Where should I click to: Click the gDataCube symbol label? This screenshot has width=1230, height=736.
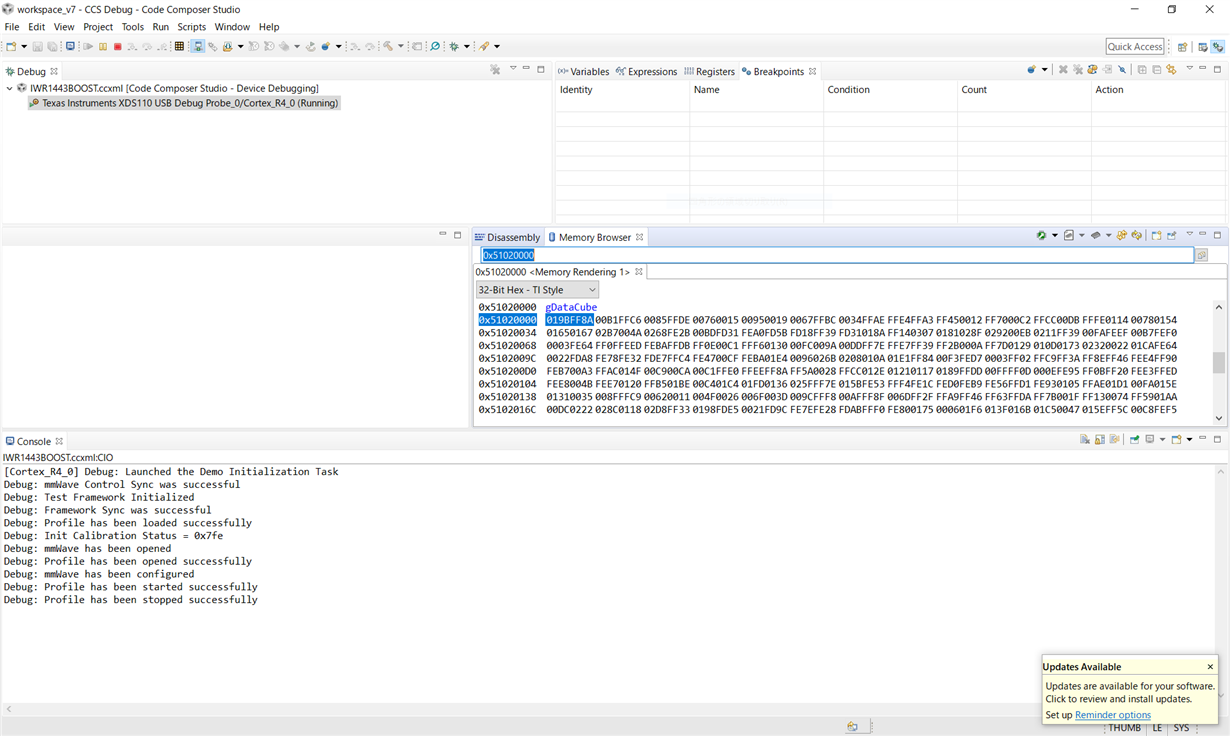(571, 307)
